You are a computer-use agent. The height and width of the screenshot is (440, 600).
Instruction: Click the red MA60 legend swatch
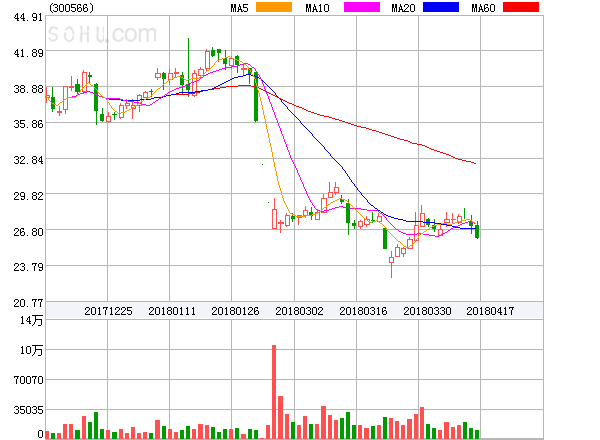(x=521, y=7)
